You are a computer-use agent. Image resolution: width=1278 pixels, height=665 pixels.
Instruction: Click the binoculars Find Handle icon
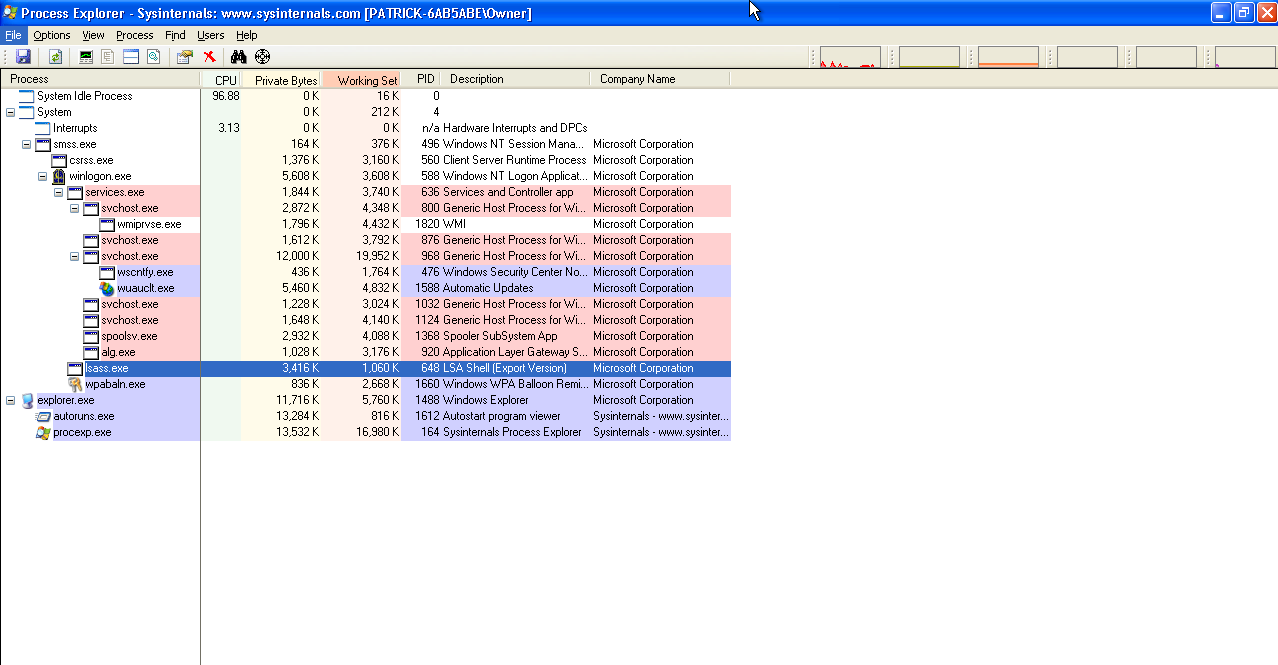coord(239,57)
